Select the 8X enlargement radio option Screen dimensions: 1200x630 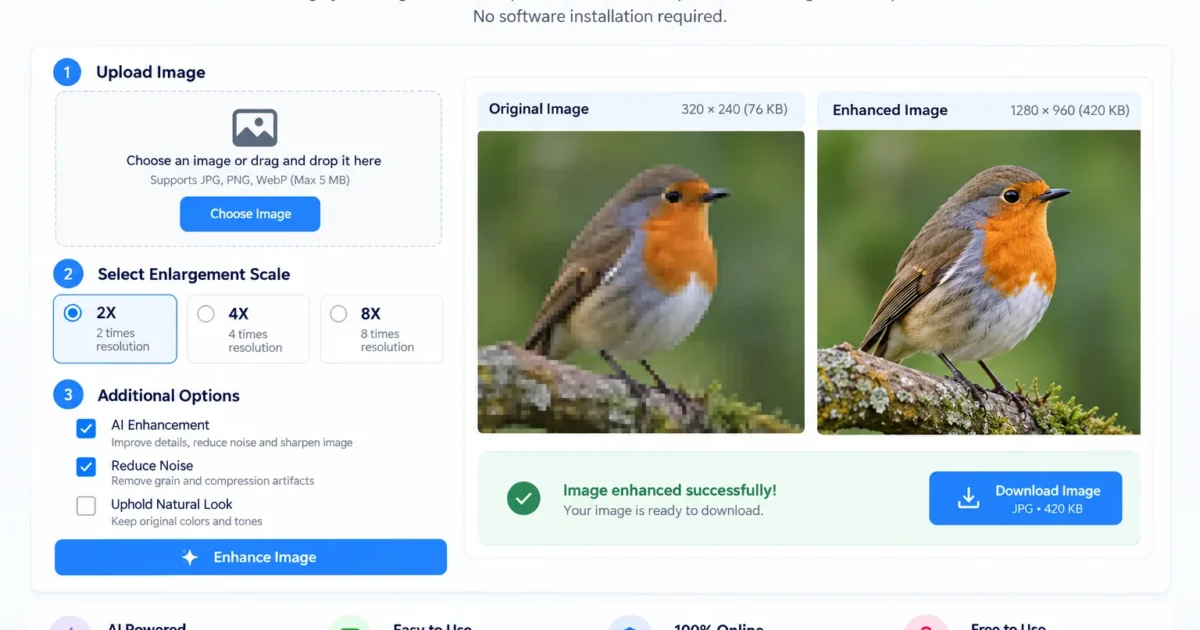(x=339, y=314)
